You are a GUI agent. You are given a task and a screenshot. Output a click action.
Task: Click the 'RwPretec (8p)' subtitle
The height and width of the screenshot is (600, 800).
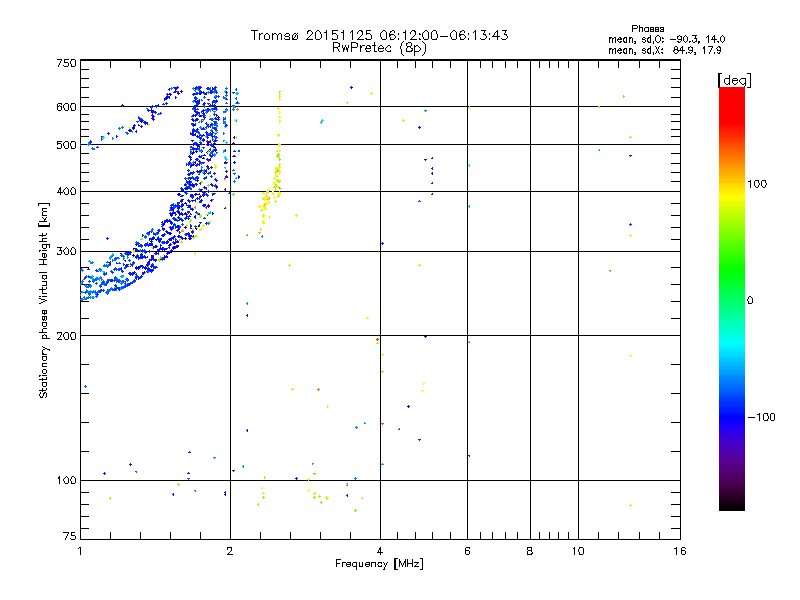tap(379, 48)
